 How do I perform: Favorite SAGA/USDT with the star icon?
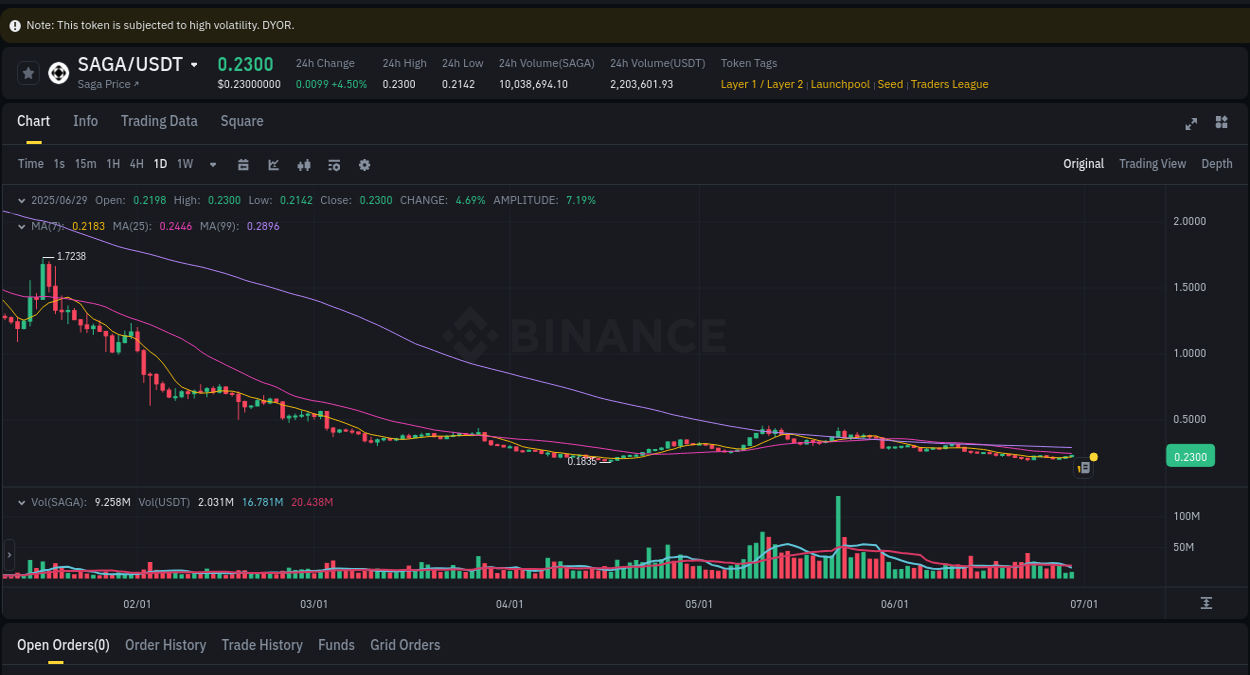[x=28, y=72]
